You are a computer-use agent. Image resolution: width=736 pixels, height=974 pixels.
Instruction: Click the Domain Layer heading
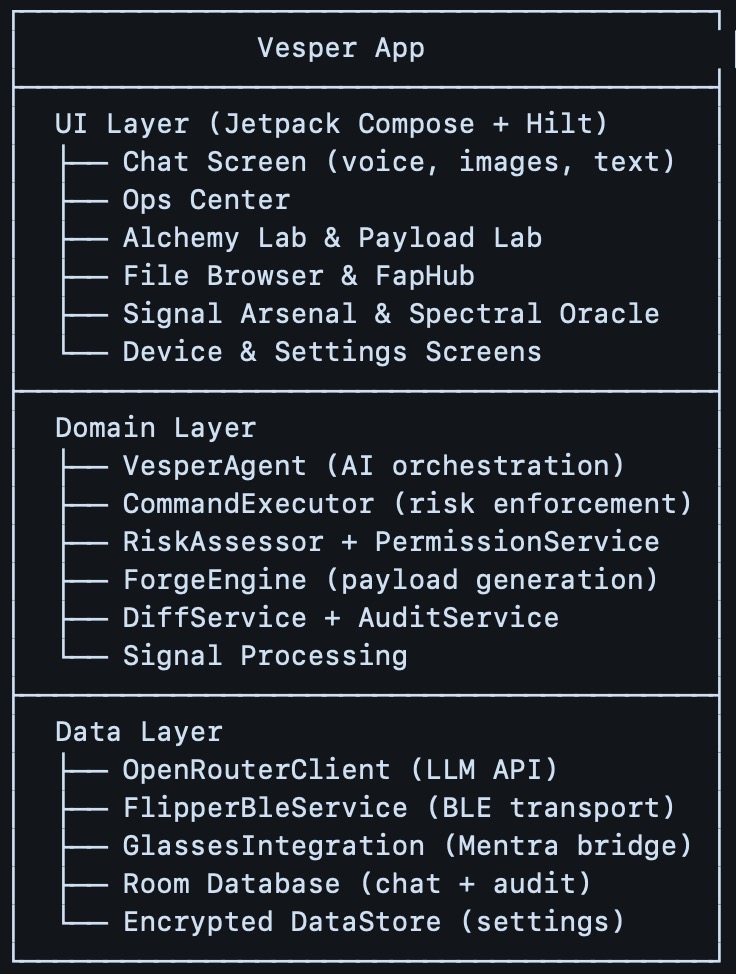(155, 428)
